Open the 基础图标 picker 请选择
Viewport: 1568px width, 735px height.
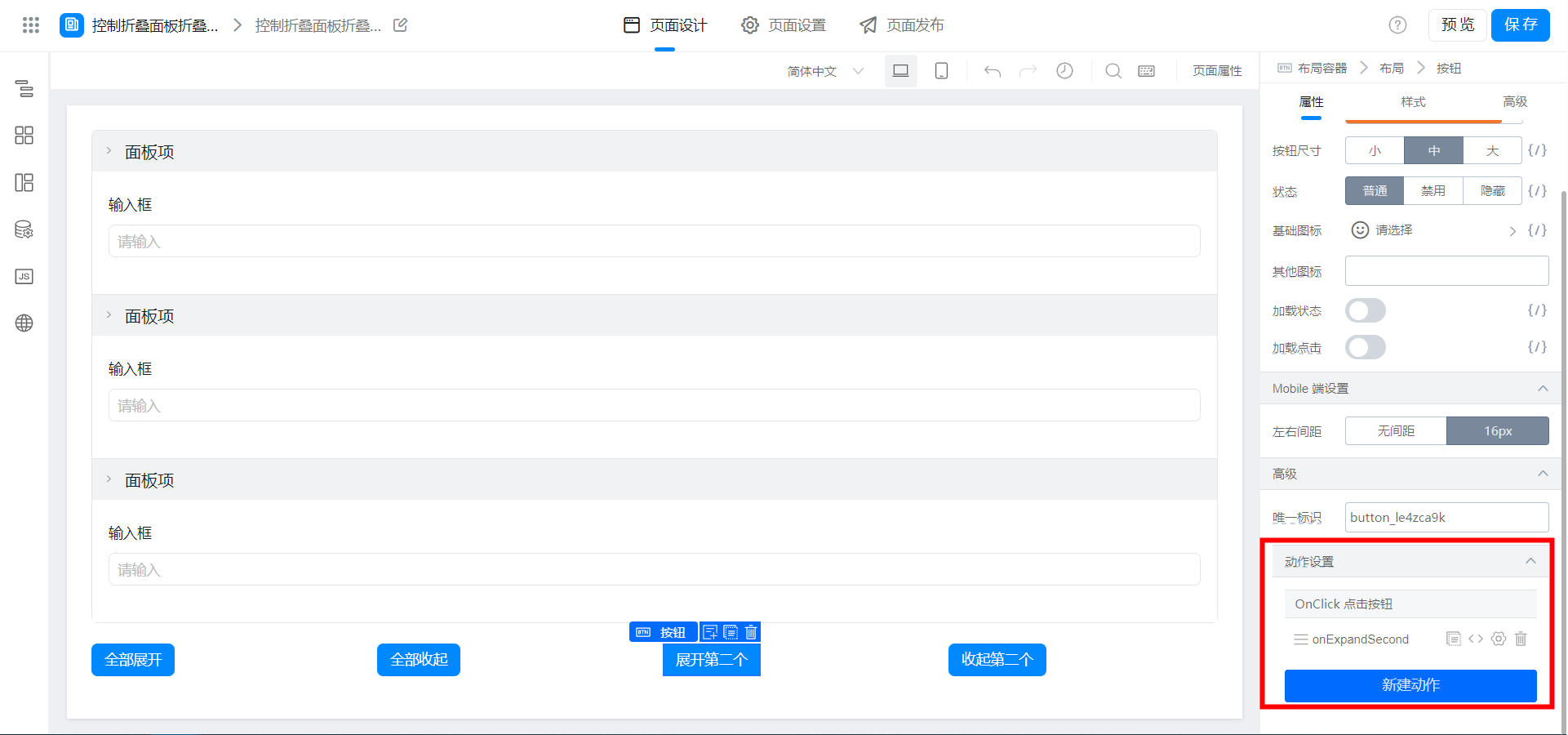pos(1433,230)
